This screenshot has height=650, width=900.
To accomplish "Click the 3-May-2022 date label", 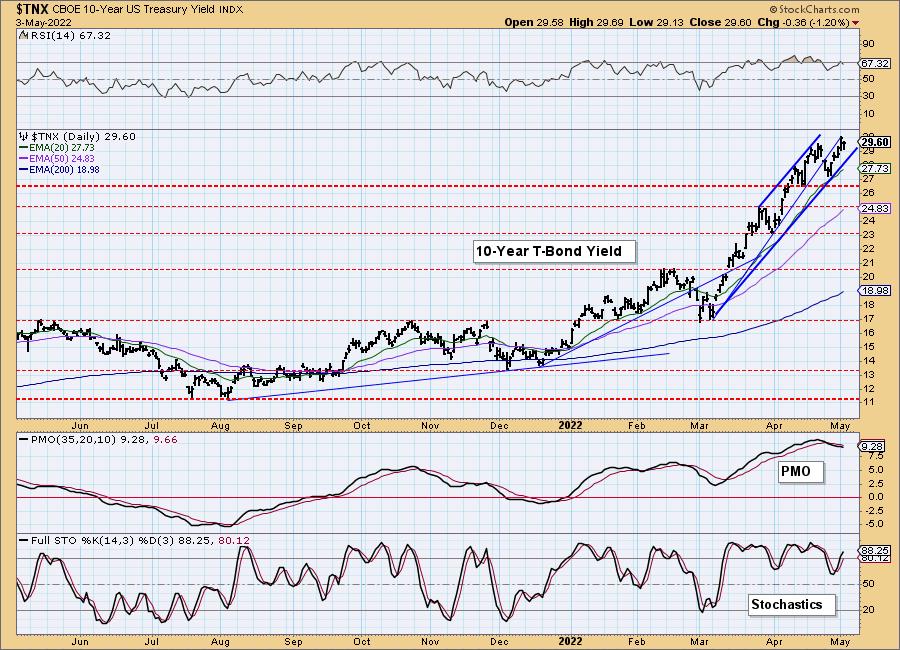I will coord(43,22).
